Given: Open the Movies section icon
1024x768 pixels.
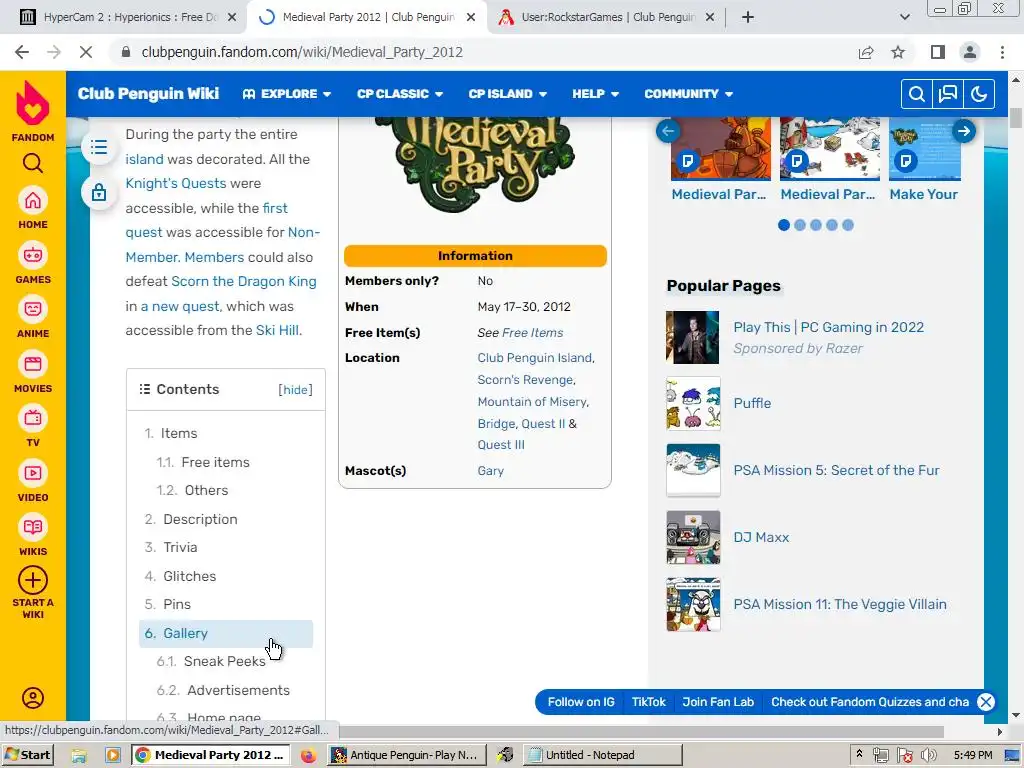Looking at the screenshot, I should pos(33,364).
